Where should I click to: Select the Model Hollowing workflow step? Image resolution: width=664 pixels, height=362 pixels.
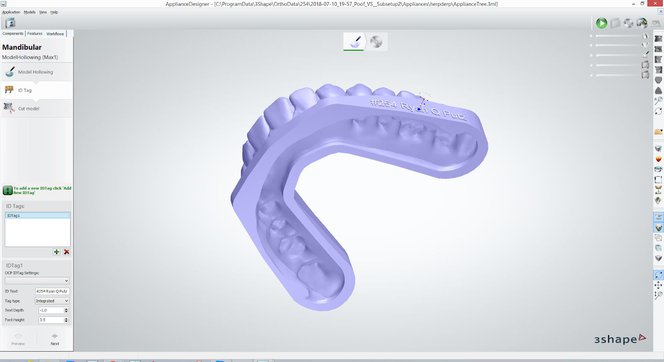36,72
